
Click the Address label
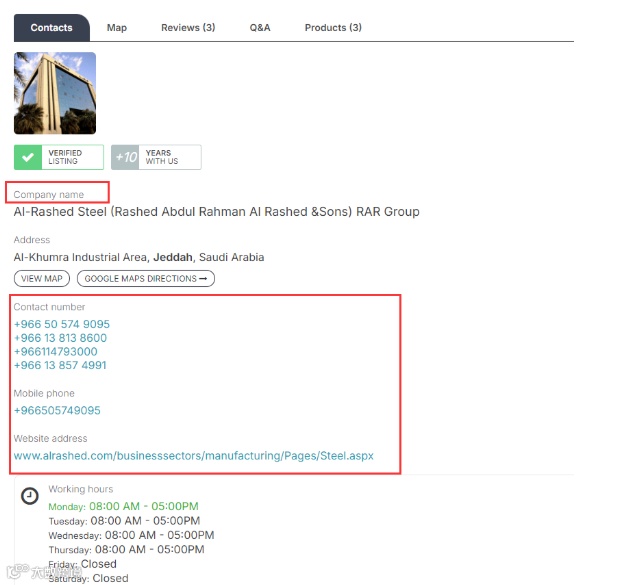tap(32, 240)
